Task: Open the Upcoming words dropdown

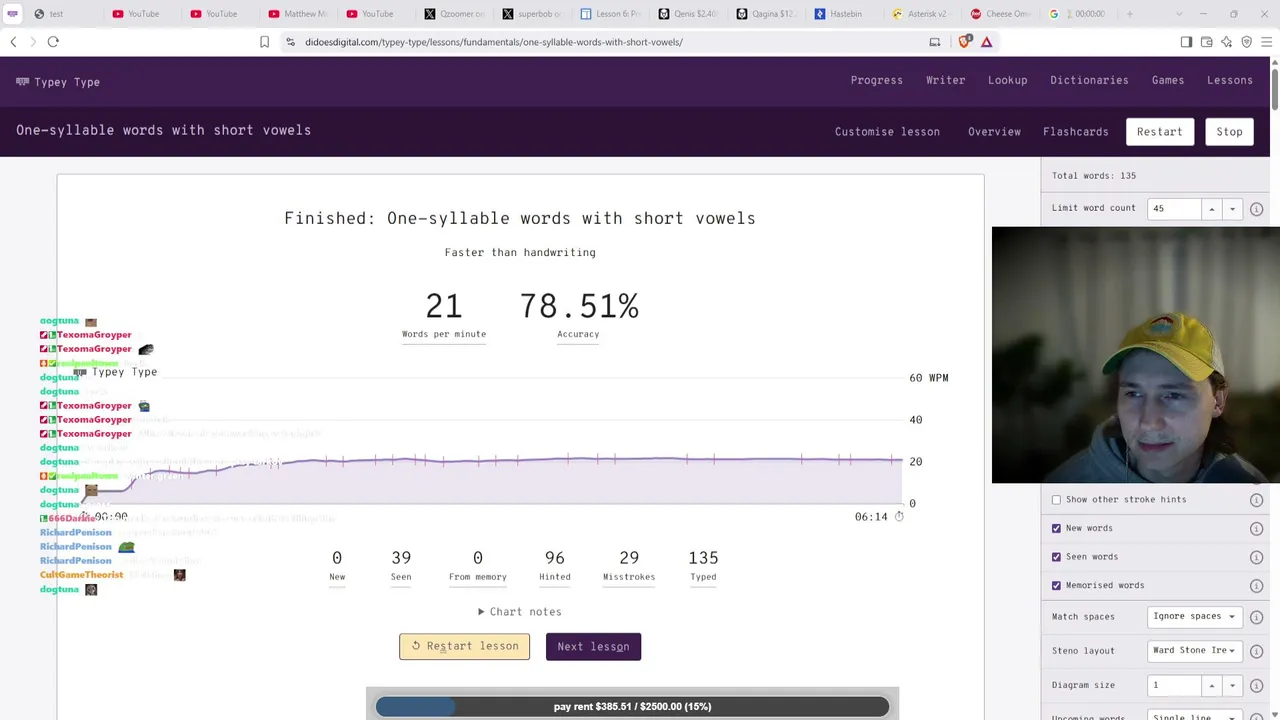Action: coord(1194,716)
